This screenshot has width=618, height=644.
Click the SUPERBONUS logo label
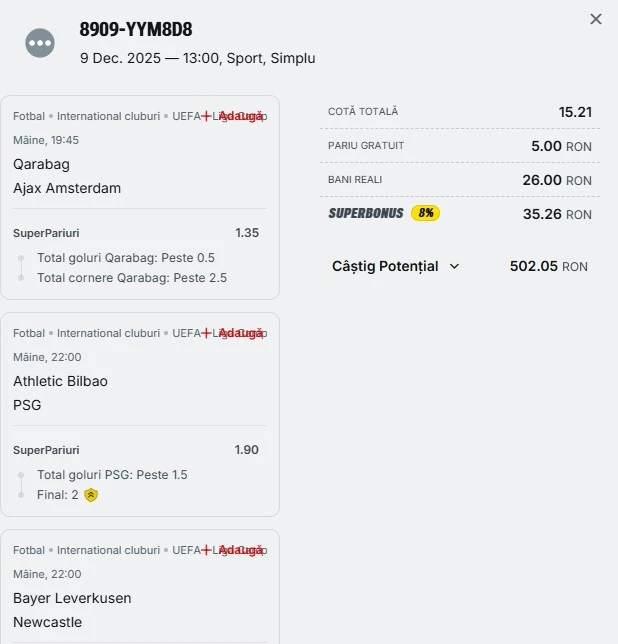(366, 213)
